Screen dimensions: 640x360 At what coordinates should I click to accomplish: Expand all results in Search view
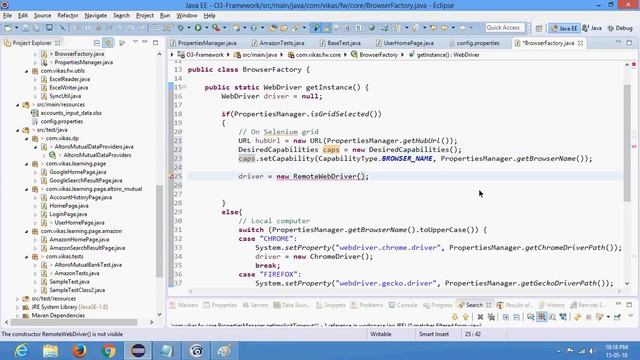tap(506, 317)
